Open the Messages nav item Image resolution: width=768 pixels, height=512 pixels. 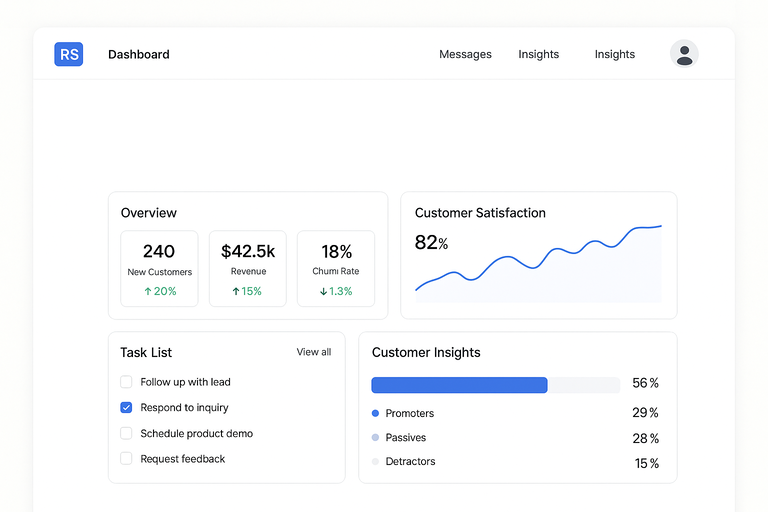pyautogui.click(x=465, y=54)
